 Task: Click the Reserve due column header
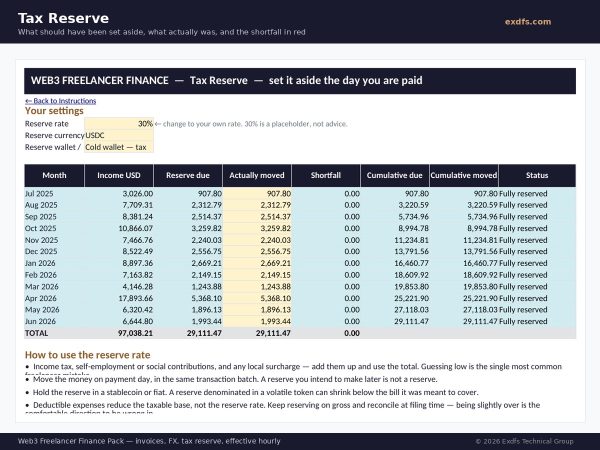coord(188,176)
